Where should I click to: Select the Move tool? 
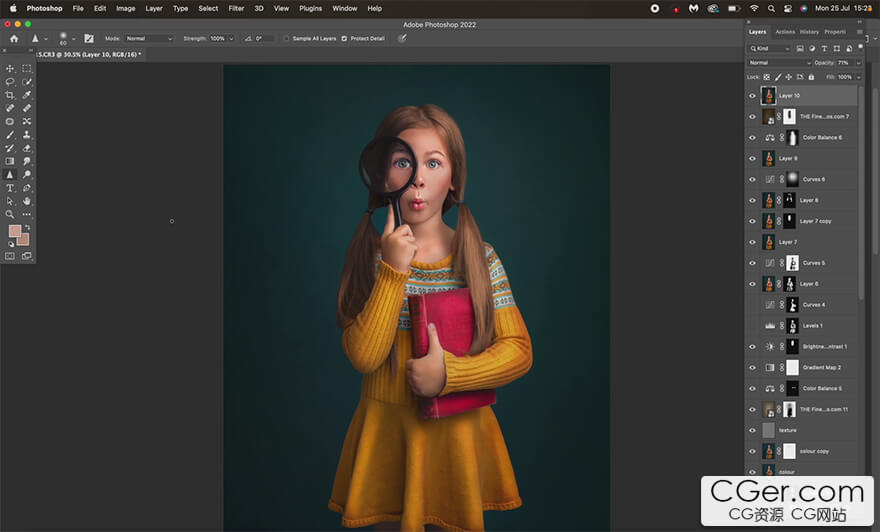(x=10, y=68)
